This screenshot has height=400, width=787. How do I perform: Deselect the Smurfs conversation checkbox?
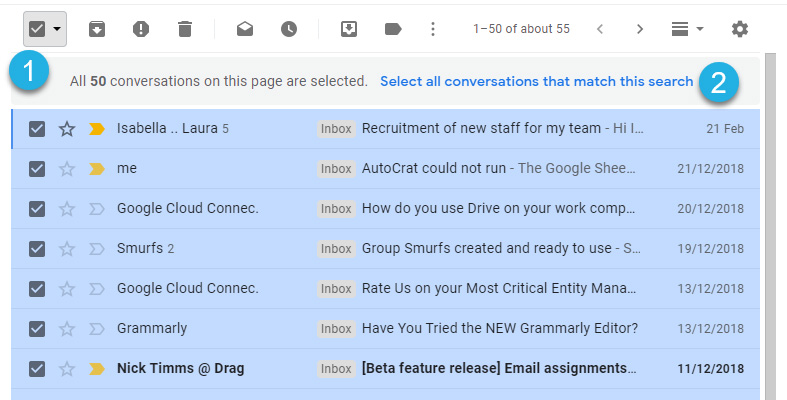point(37,249)
